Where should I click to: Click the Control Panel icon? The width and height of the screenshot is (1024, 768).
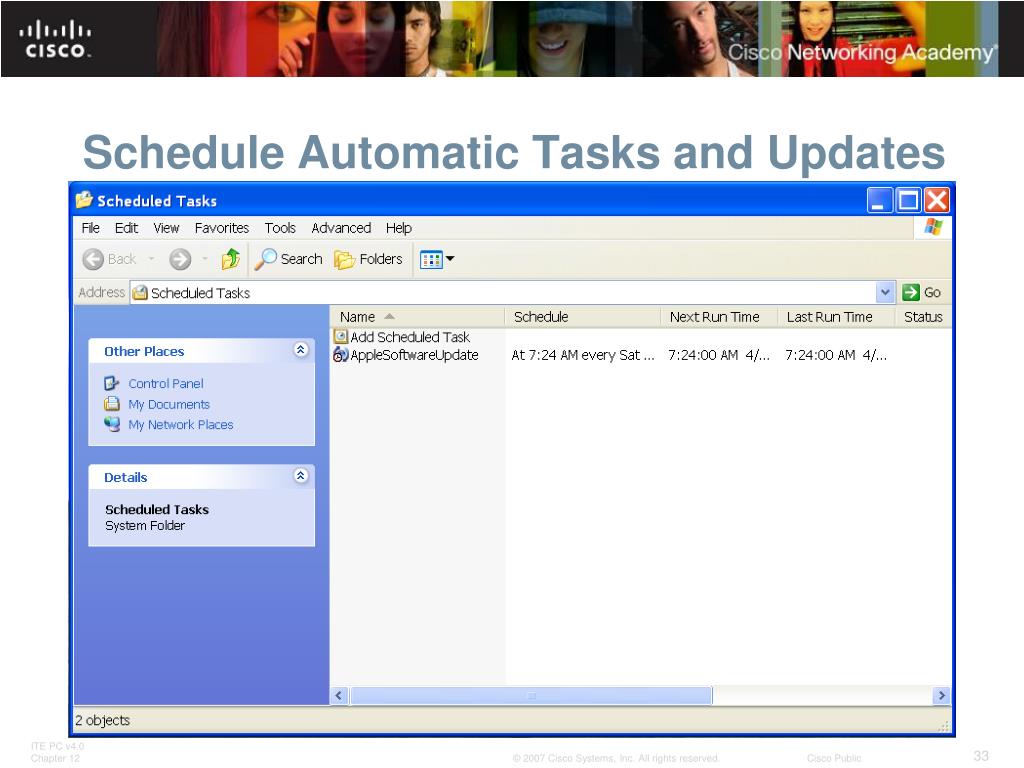[x=112, y=384]
